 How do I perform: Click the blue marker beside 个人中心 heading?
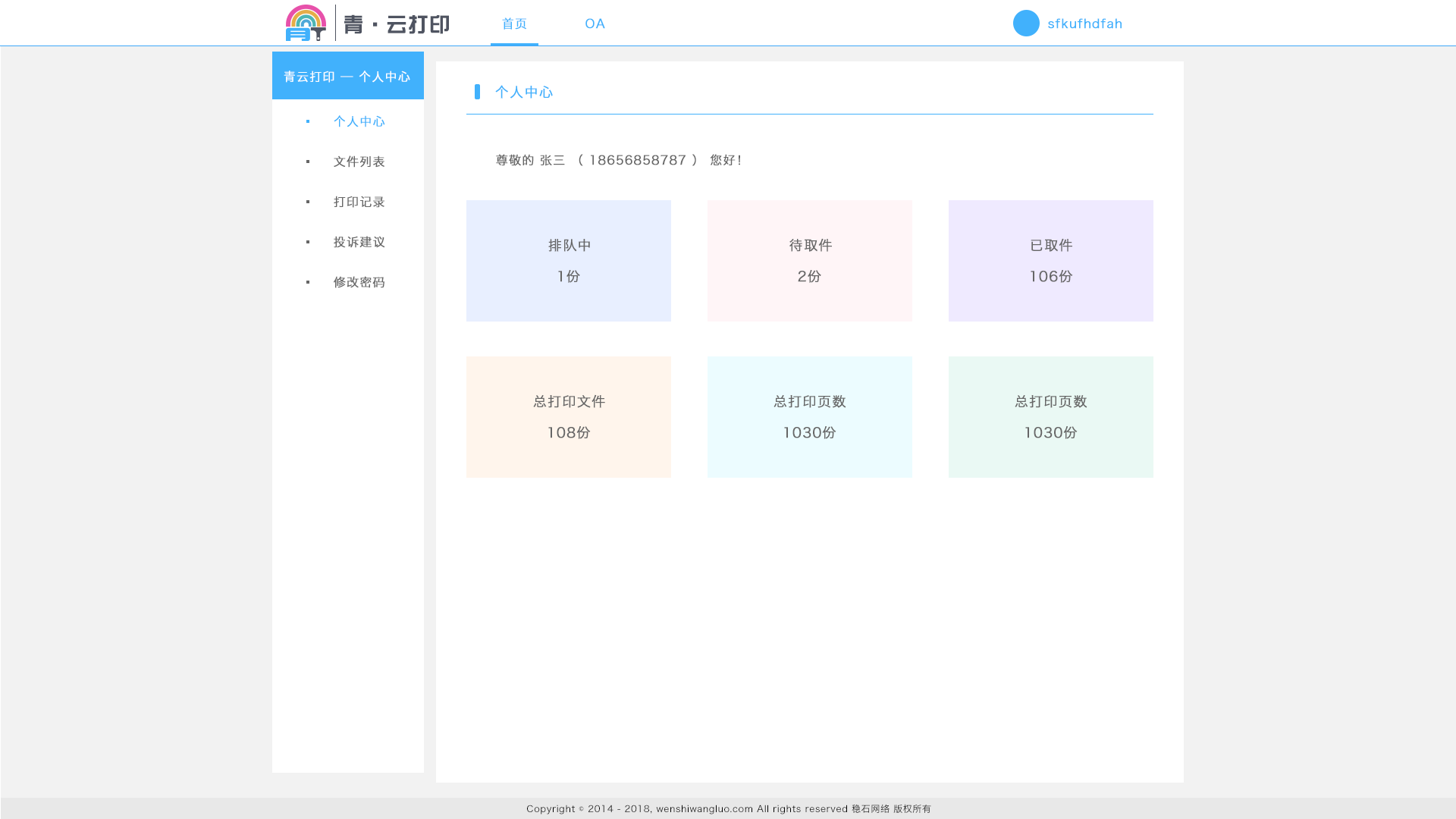point(477,92)
